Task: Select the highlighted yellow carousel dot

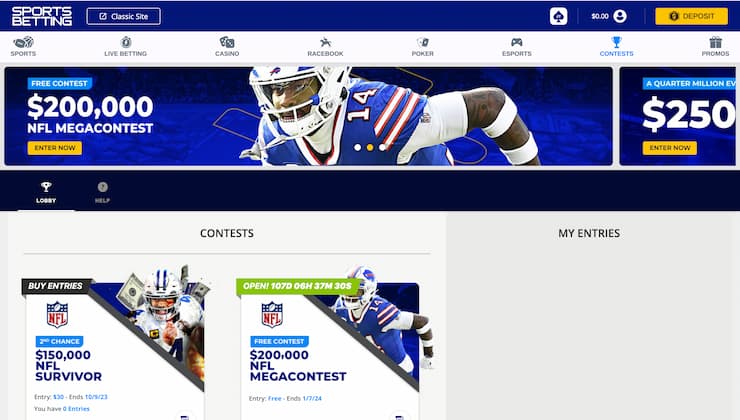Action: (x=370, y=147)
